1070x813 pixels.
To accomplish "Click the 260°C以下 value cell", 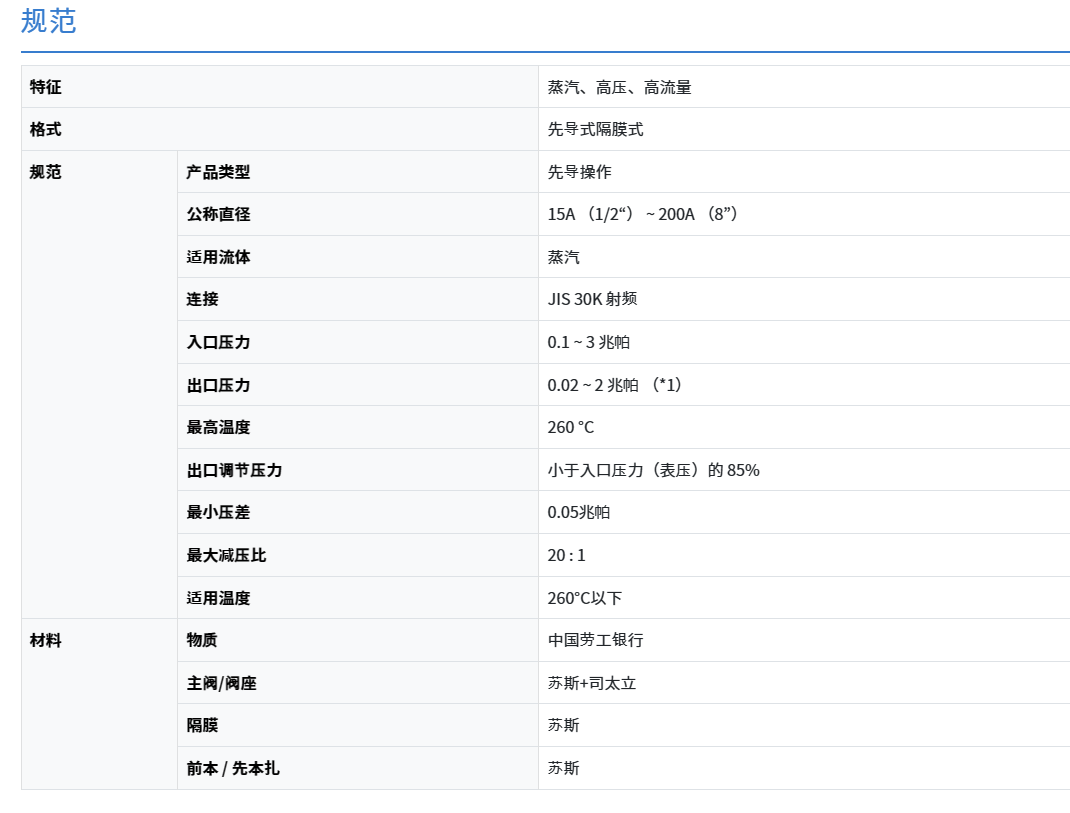I will click(x=584, y=598).
